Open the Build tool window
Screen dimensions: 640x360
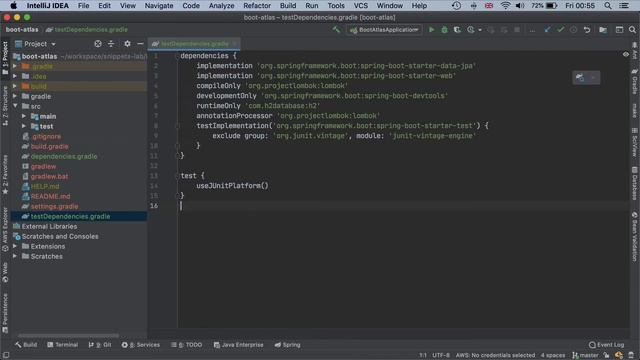pyautogui.click(x=26, y=345)
